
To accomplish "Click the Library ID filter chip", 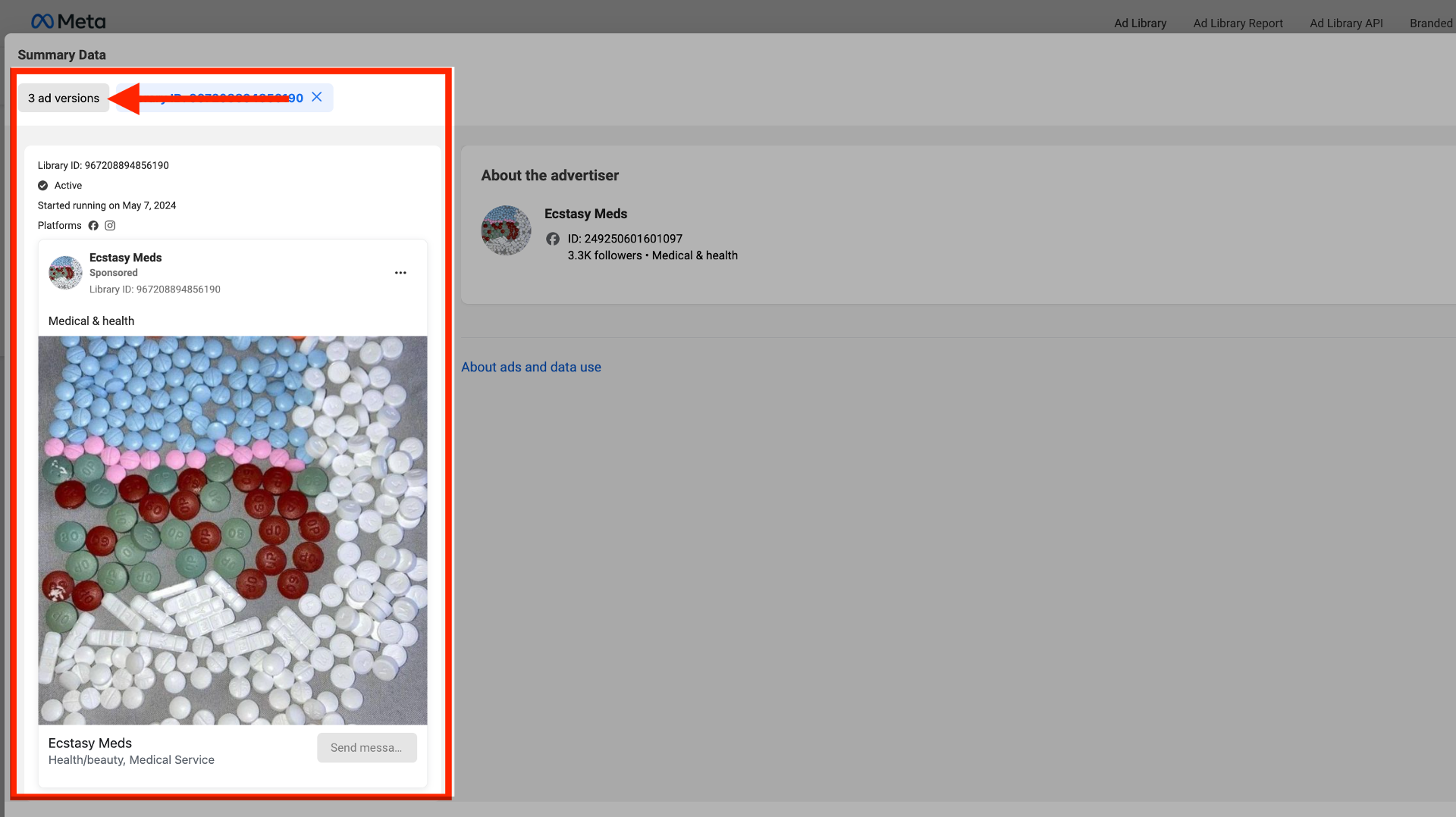I will click(x=227, y=98).
